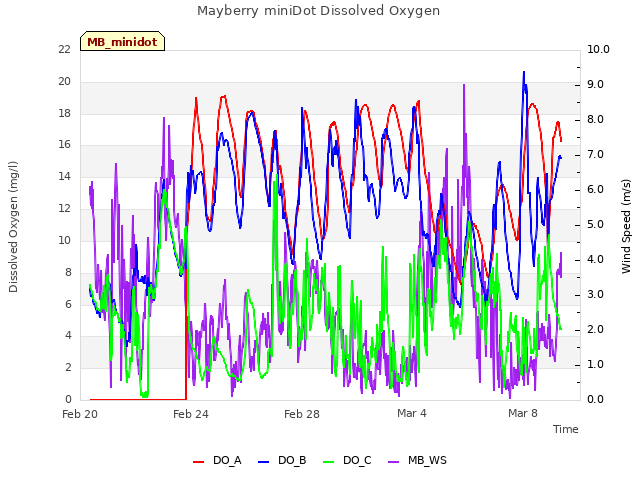Click the Mar 4 date tick label
Viewport: 640px width, 480px height.
coord(412,413)
